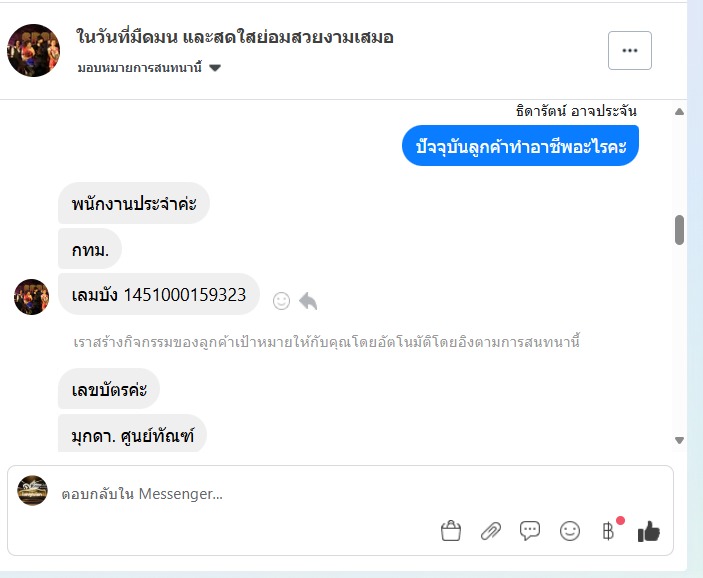The width and height of the screenshot is (703, 578).
Task: Click the conversation title in the header
Action: coord(235,38)
